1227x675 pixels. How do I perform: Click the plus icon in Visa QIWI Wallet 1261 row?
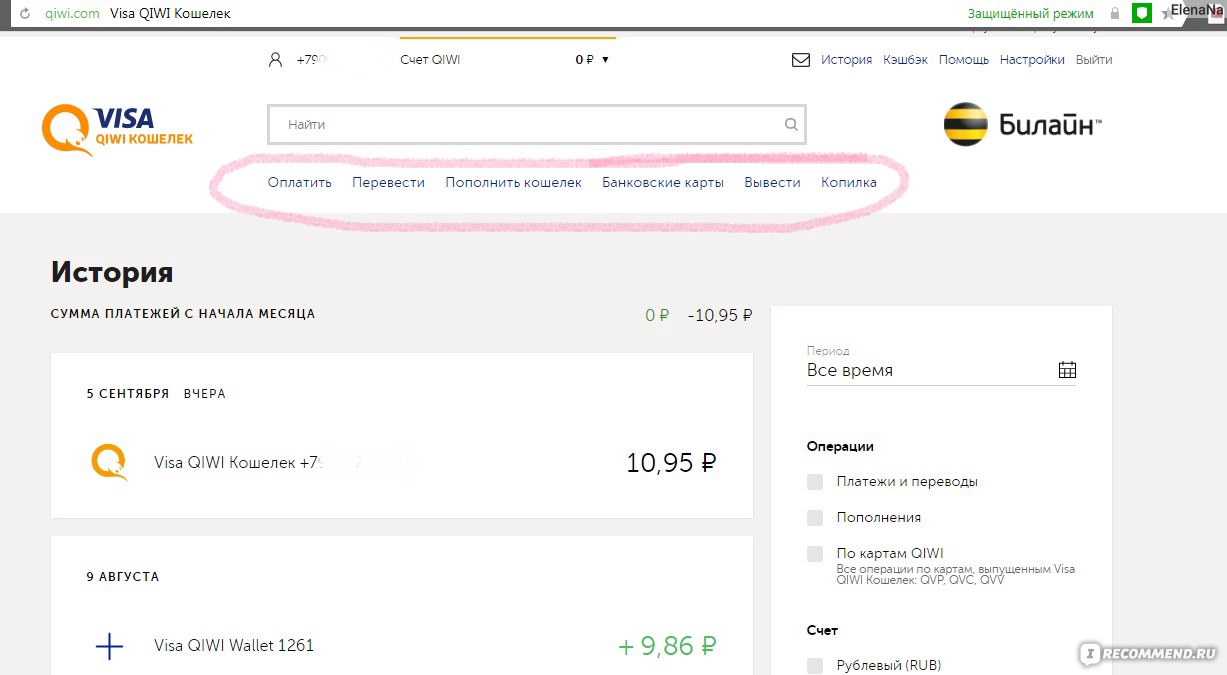(109, 646)
